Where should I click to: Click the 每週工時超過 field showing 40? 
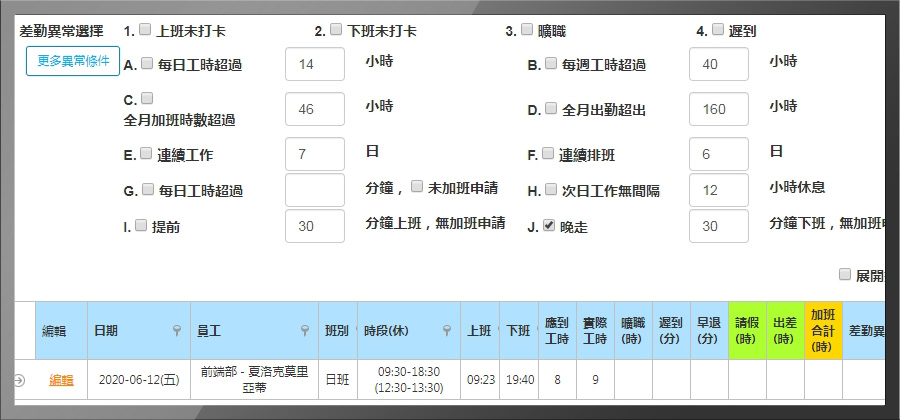718,64
